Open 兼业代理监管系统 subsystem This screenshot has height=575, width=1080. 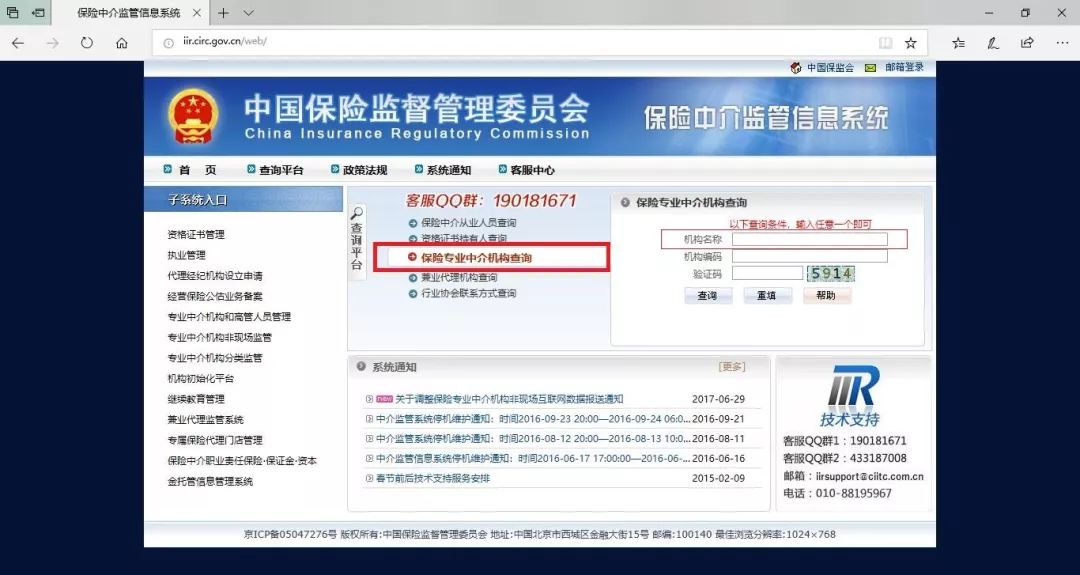[x=205, y=420]
